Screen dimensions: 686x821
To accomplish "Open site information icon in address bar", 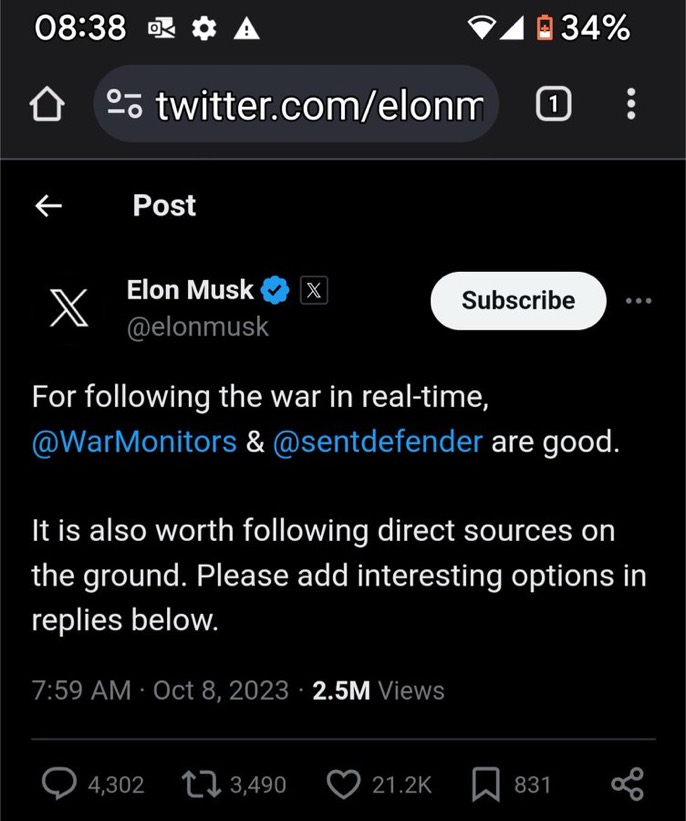I will click(124, 105).
